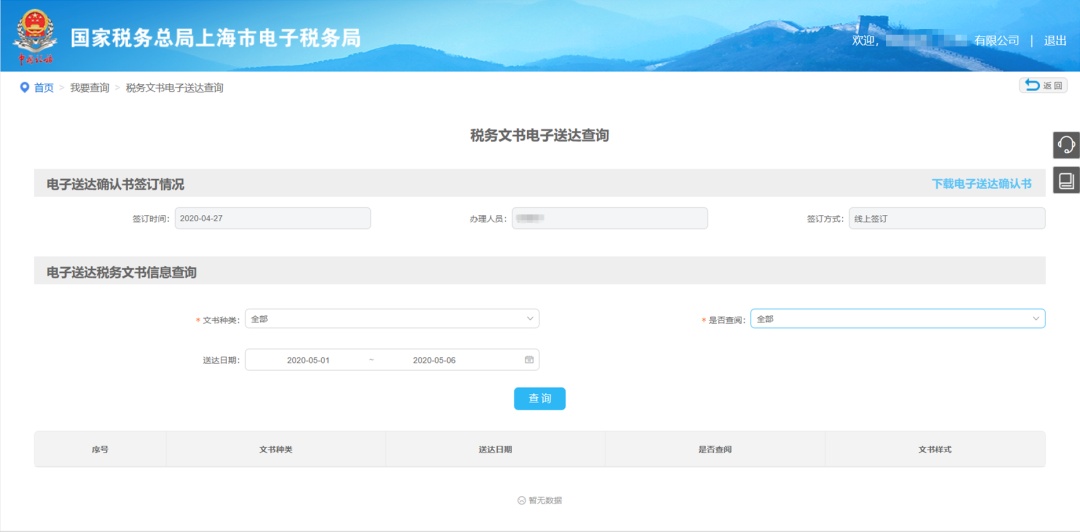Click the 文书样式 column header
Viewport: 1080px width, 532px height.
(935, 449)
